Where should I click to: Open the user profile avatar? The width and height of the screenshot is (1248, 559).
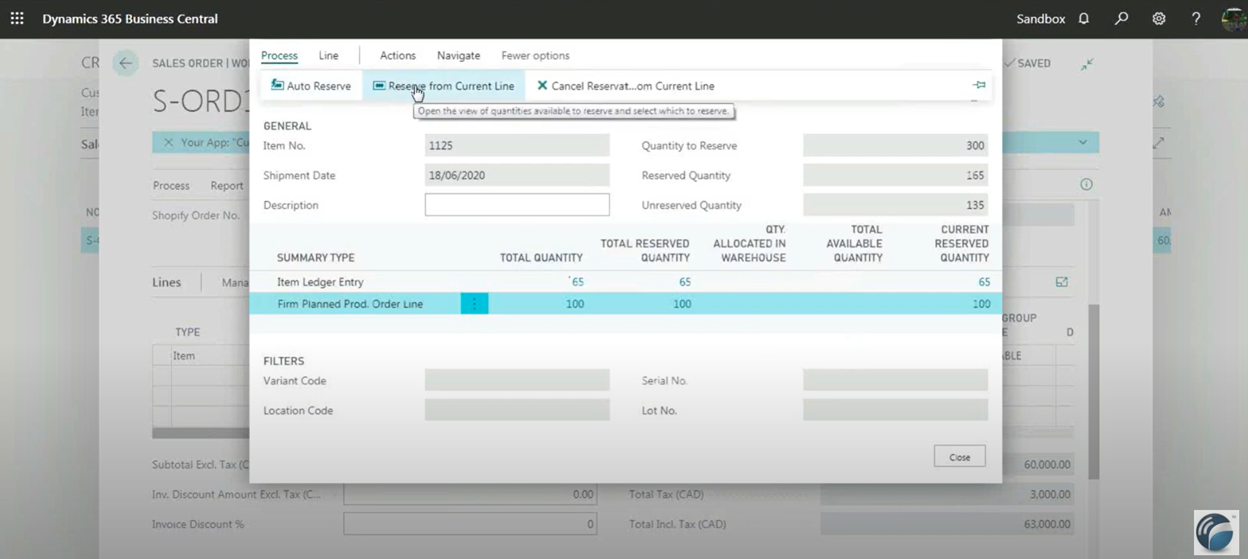pos(1234,19)
